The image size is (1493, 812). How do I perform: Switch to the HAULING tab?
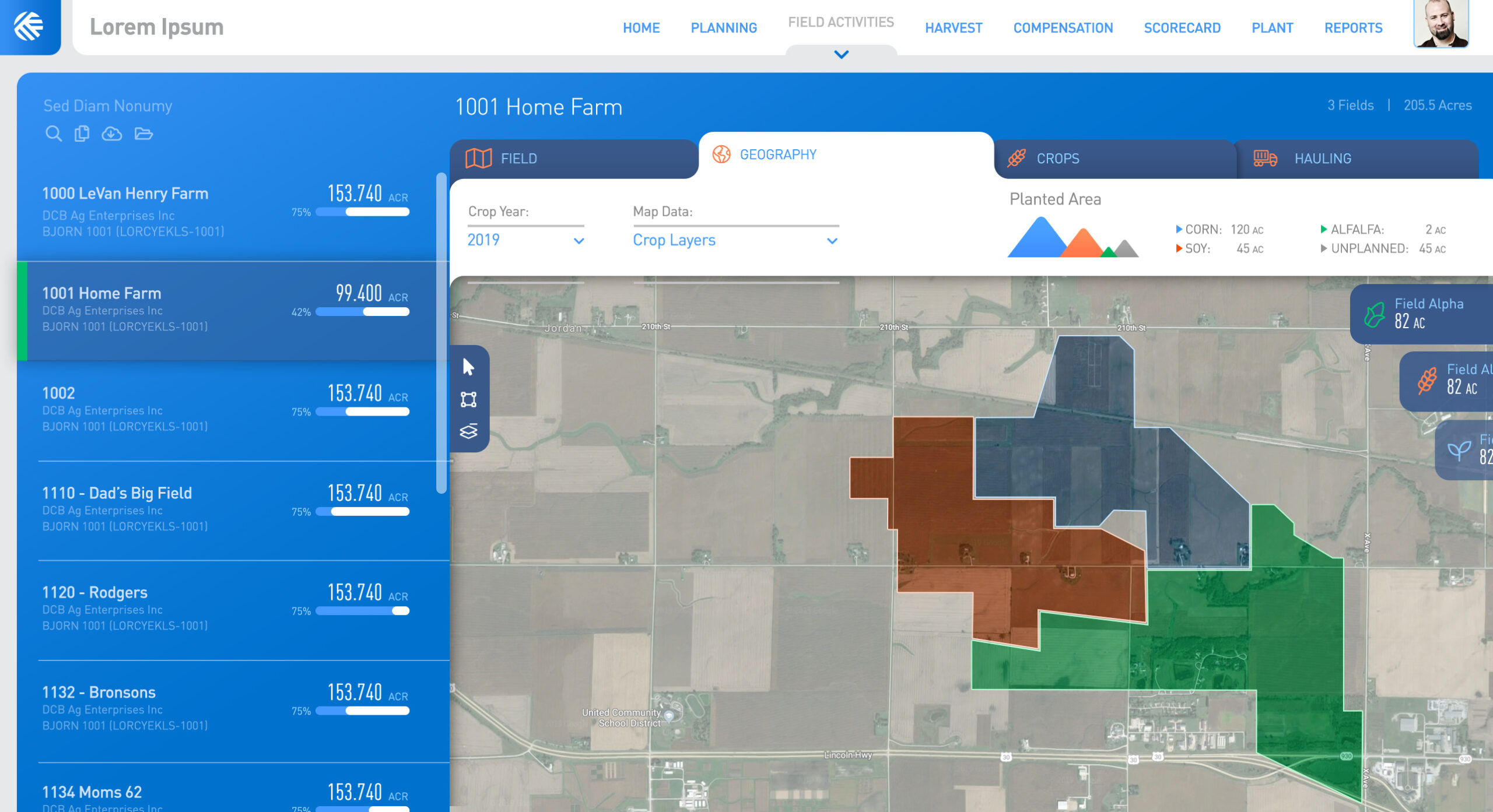pyautogui.click(x=1357, y=159)
